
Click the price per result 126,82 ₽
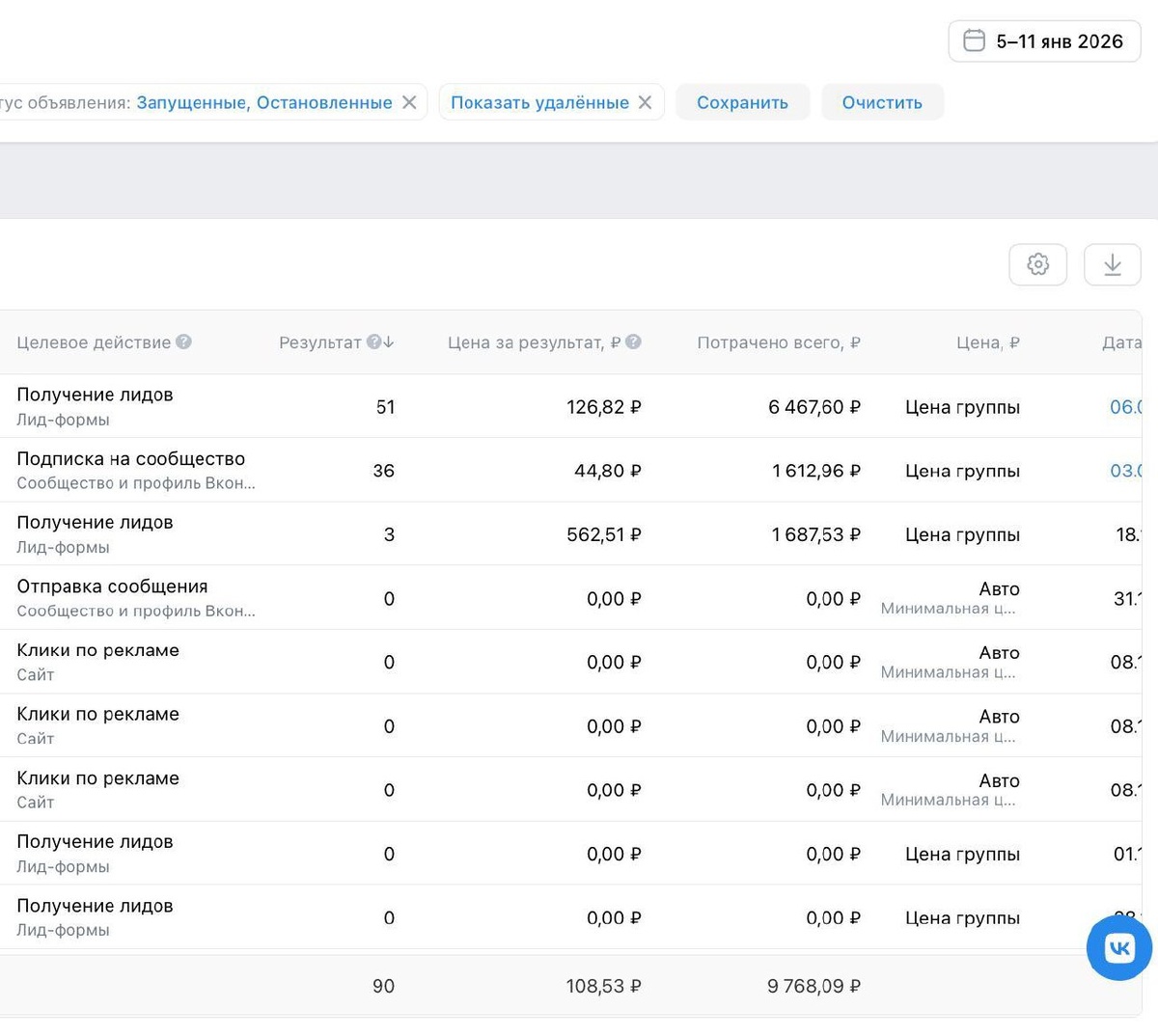[604, 407]
